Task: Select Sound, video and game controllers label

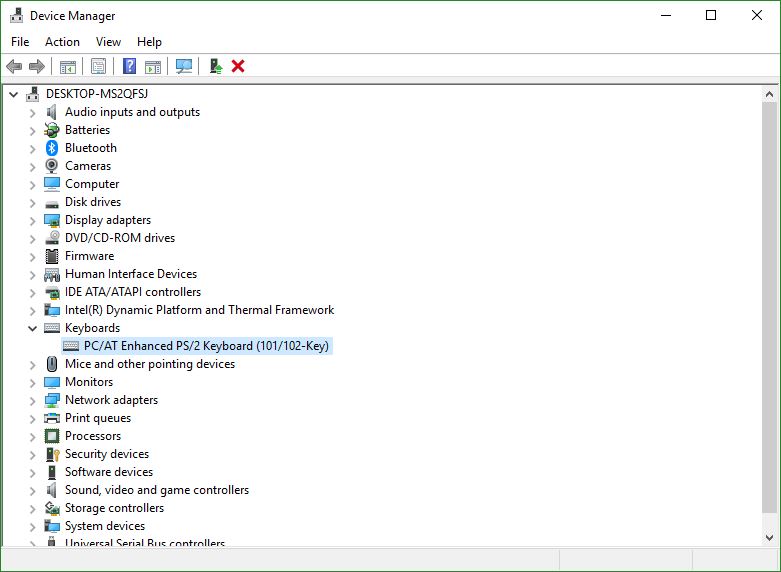Action: pyautogui.click(x=157, y=490)
